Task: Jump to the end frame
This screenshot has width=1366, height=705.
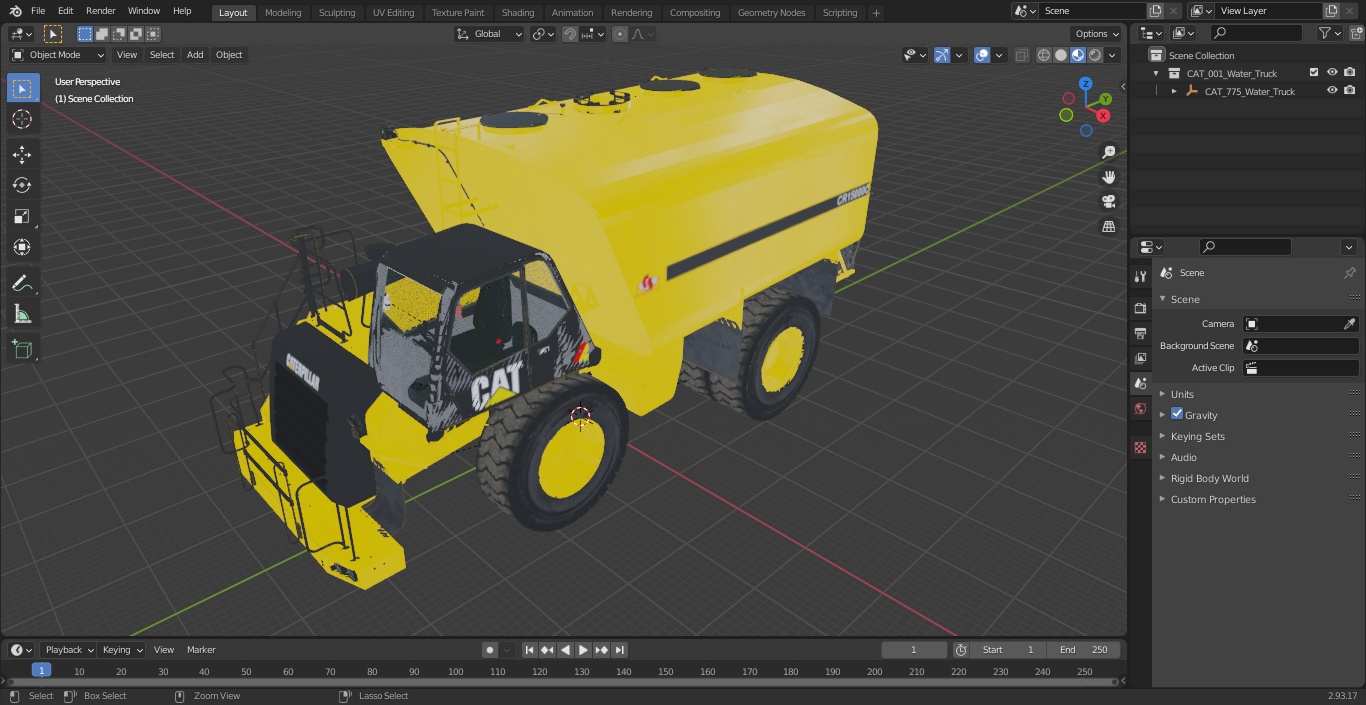Action: [x=619, y=650]
